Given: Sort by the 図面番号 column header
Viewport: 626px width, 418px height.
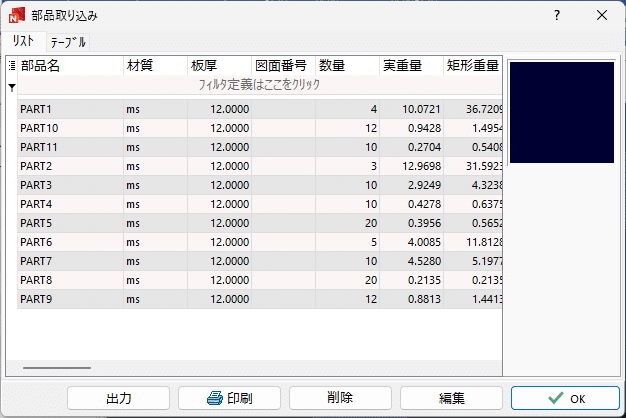Looking at the screenshot, I should [x=283, y=65].
